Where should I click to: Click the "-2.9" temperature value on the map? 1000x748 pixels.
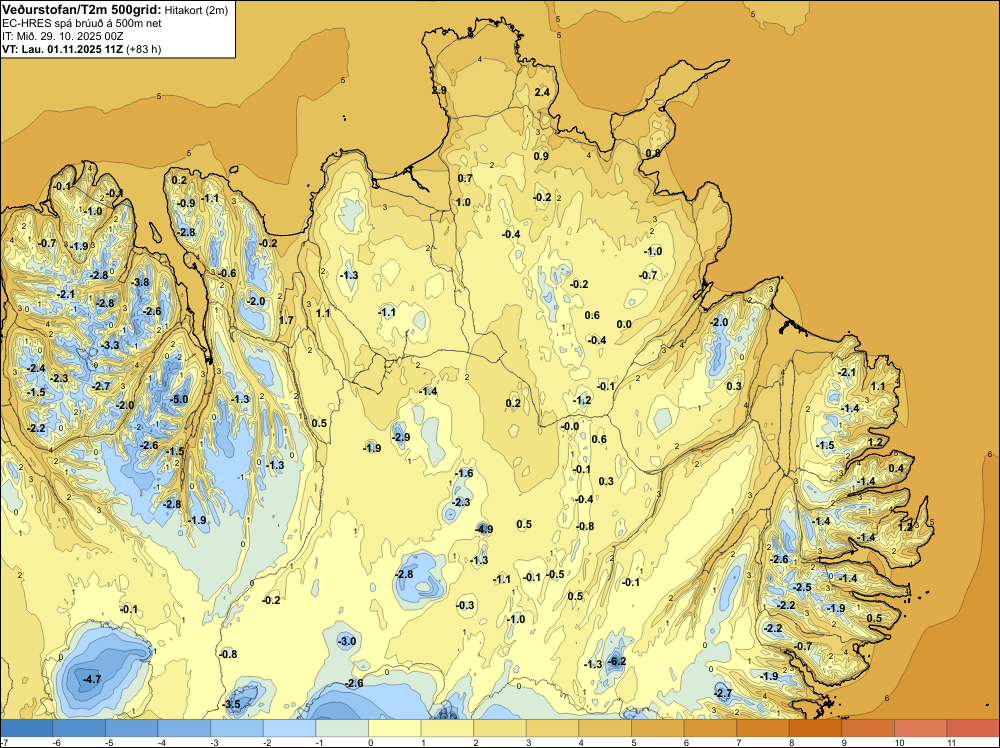[401, 437]
